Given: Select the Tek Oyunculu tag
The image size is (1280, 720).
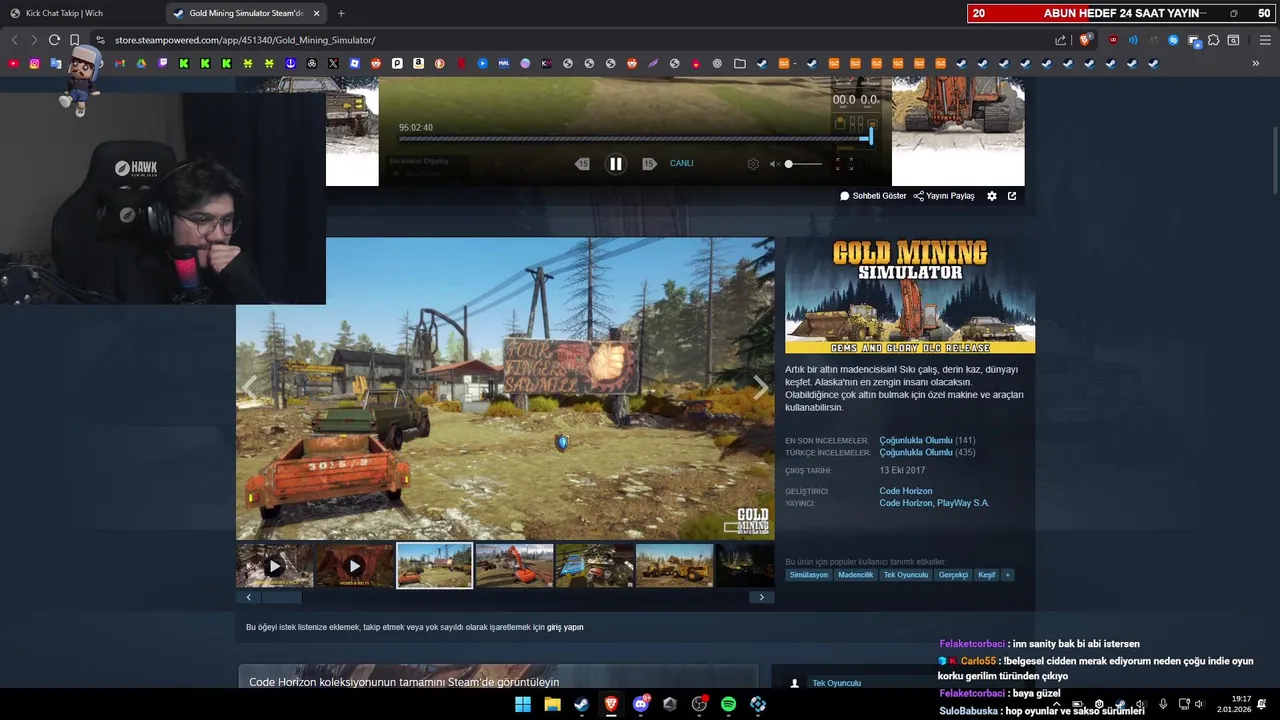Looking at the screenshot, I should (x=905, y=575).
